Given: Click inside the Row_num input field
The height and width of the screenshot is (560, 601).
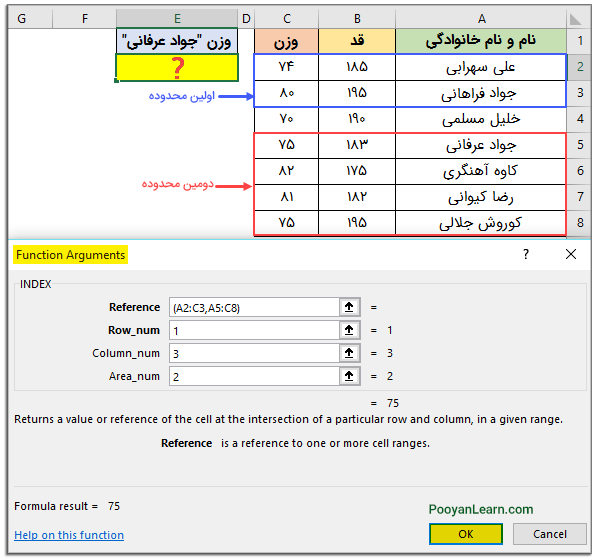Looking at the screenshot, I should coord(254,330).
